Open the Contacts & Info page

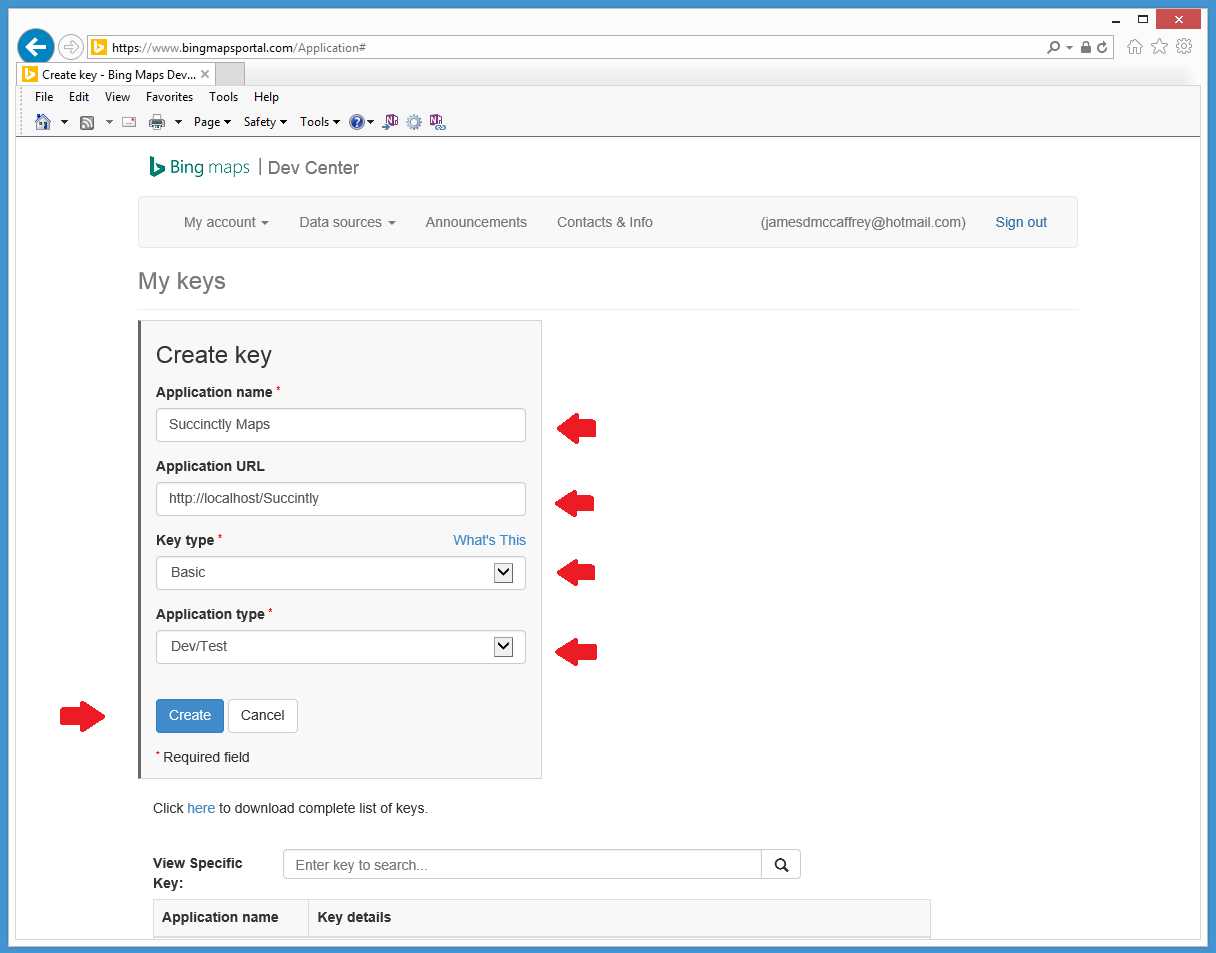pos(605,222)
